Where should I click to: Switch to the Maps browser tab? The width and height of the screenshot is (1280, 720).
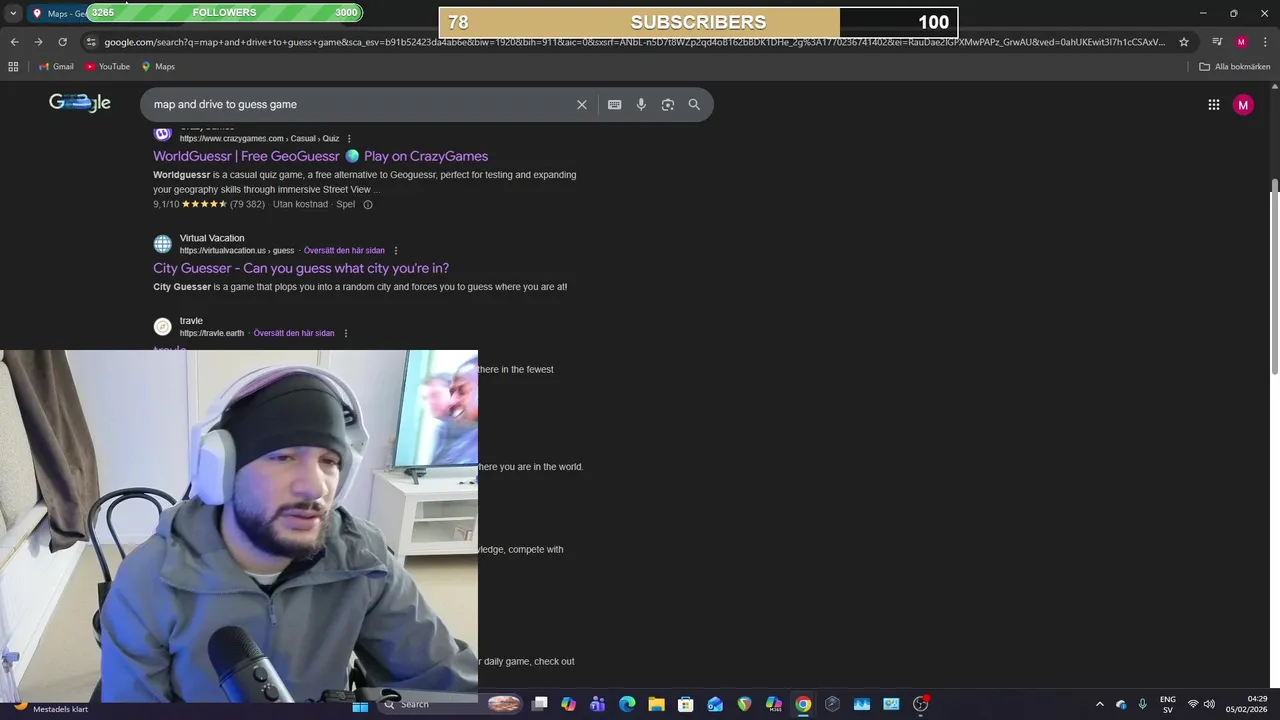click(x=60, y=13)
